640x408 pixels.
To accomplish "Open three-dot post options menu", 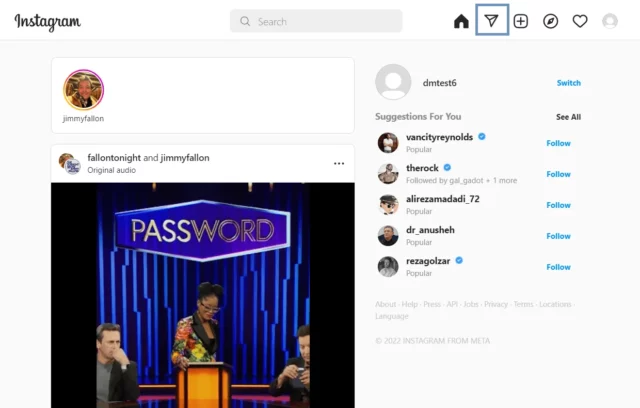I will pos(339,164).
